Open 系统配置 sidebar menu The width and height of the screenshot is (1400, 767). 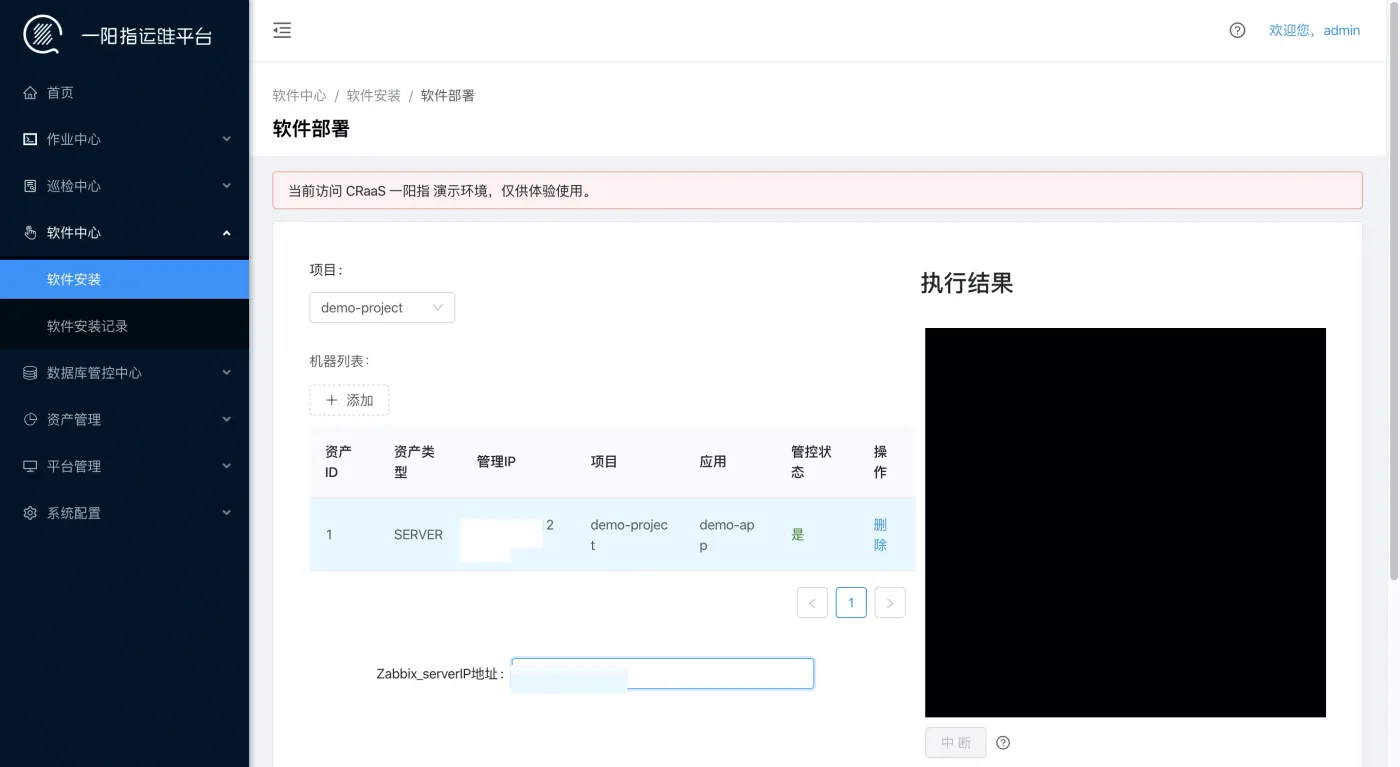click(x=124, y=513)
